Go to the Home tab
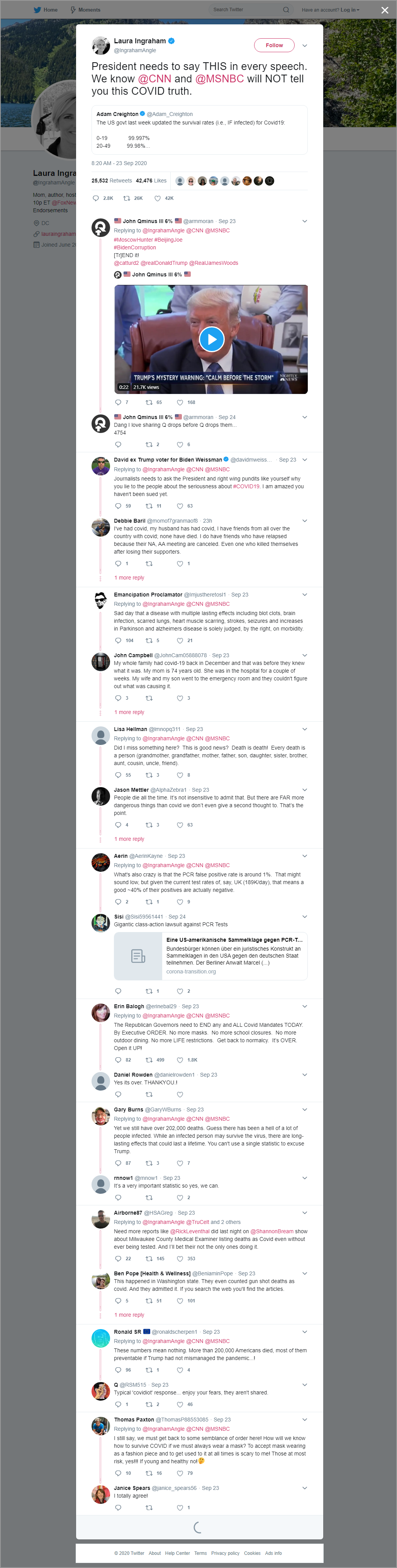 tap(46, 10)
